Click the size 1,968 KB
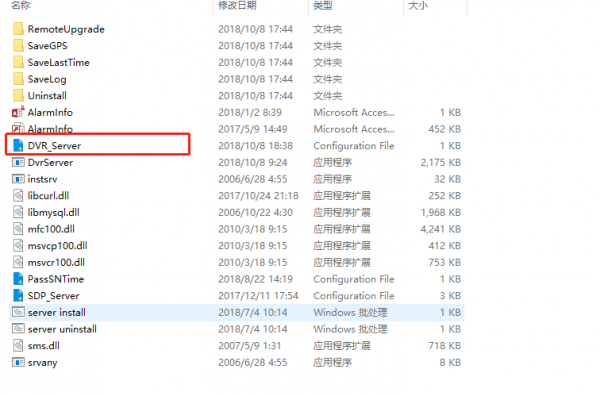This screenshot has height=396, width=600. [441, 212]
